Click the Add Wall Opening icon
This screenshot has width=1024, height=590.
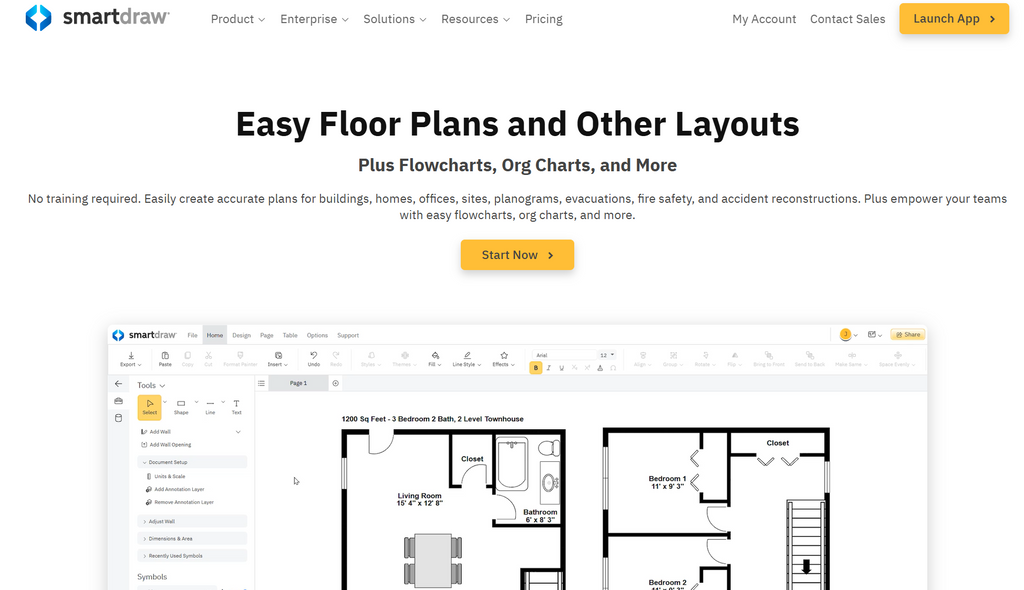point(143,445)
